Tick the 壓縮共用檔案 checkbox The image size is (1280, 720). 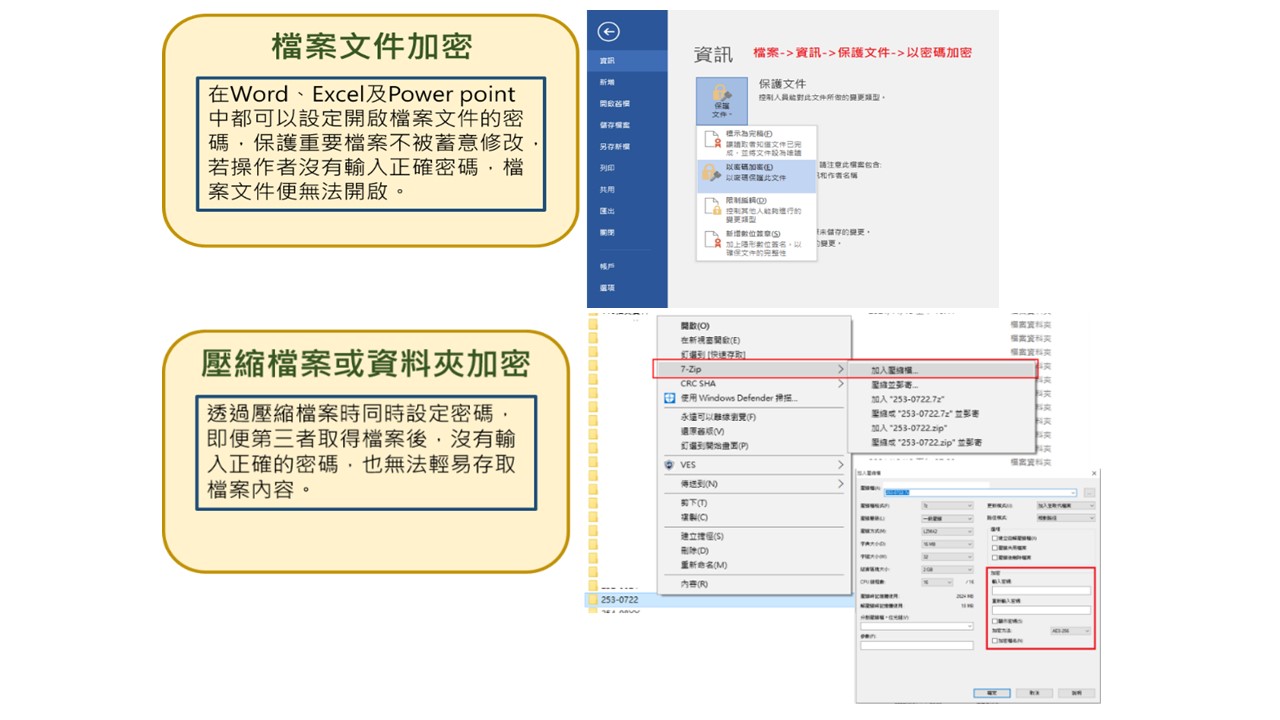[x=995, y=548]
